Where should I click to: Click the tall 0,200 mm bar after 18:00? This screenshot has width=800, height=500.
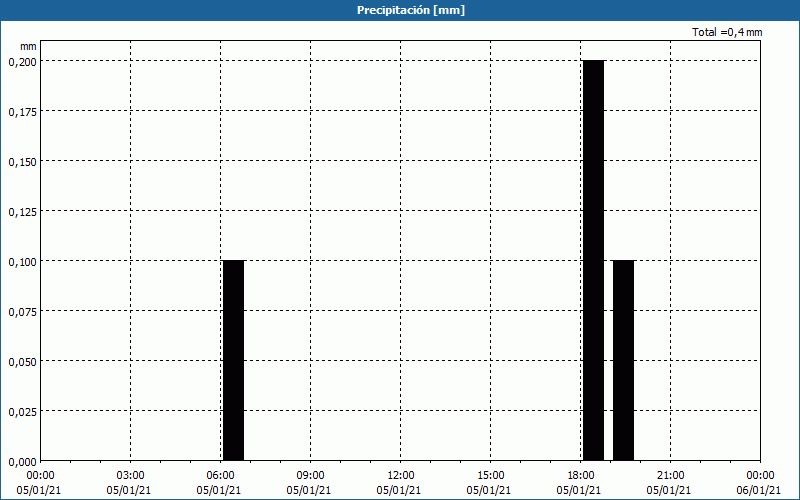click(x=594, y=261)
